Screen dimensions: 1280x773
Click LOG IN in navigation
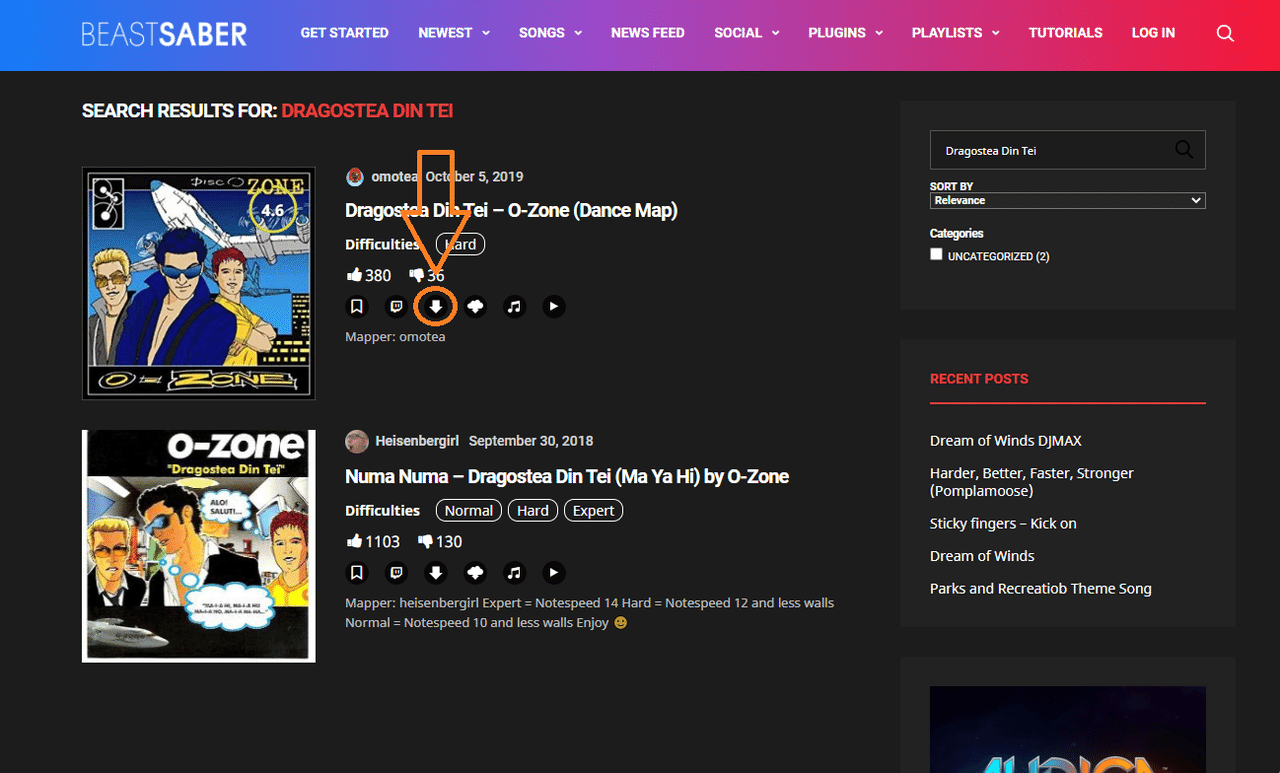pyautogui.click(x=1153, y=33)
